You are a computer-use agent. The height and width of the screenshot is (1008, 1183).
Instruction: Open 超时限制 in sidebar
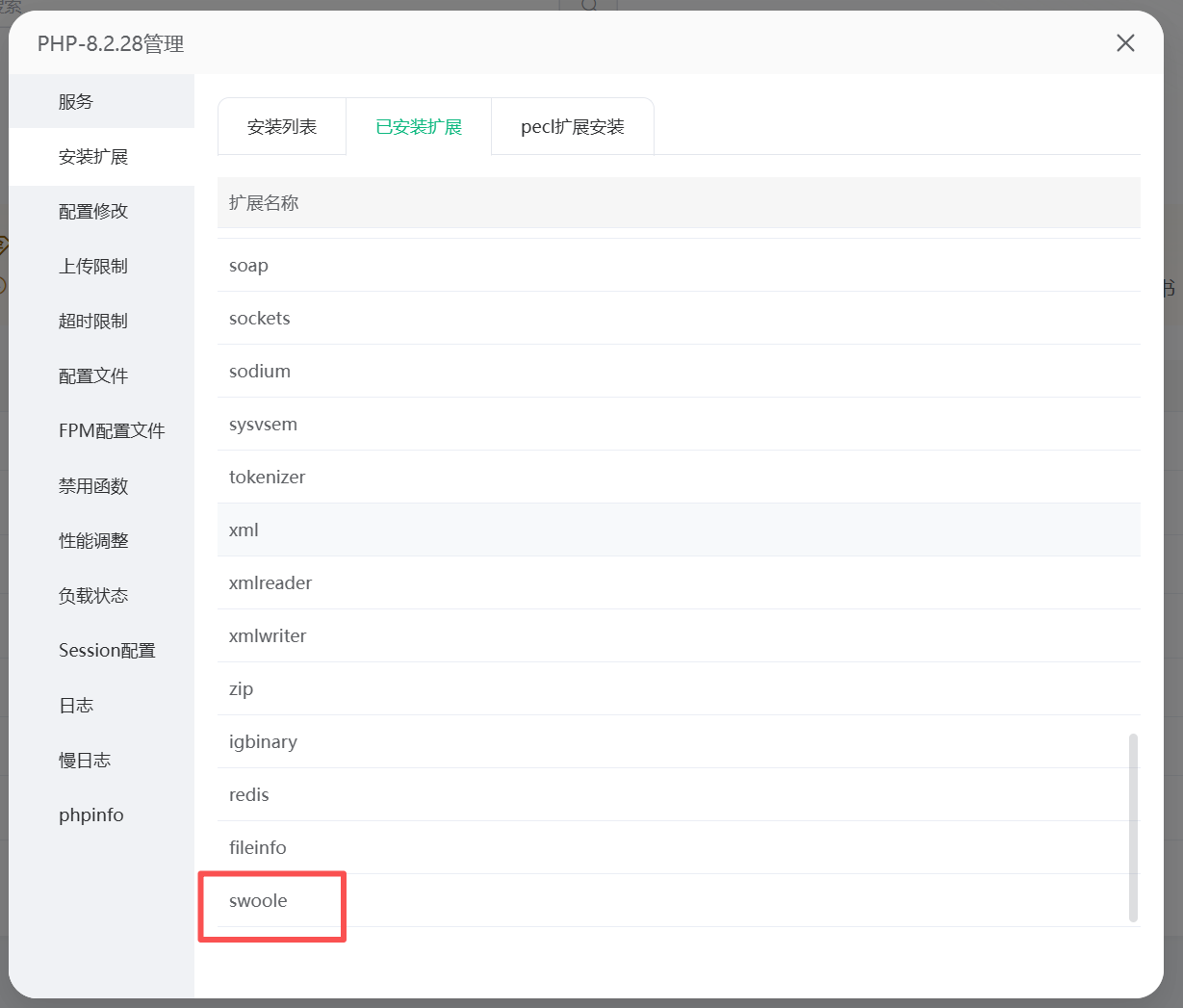click(93, 322)
